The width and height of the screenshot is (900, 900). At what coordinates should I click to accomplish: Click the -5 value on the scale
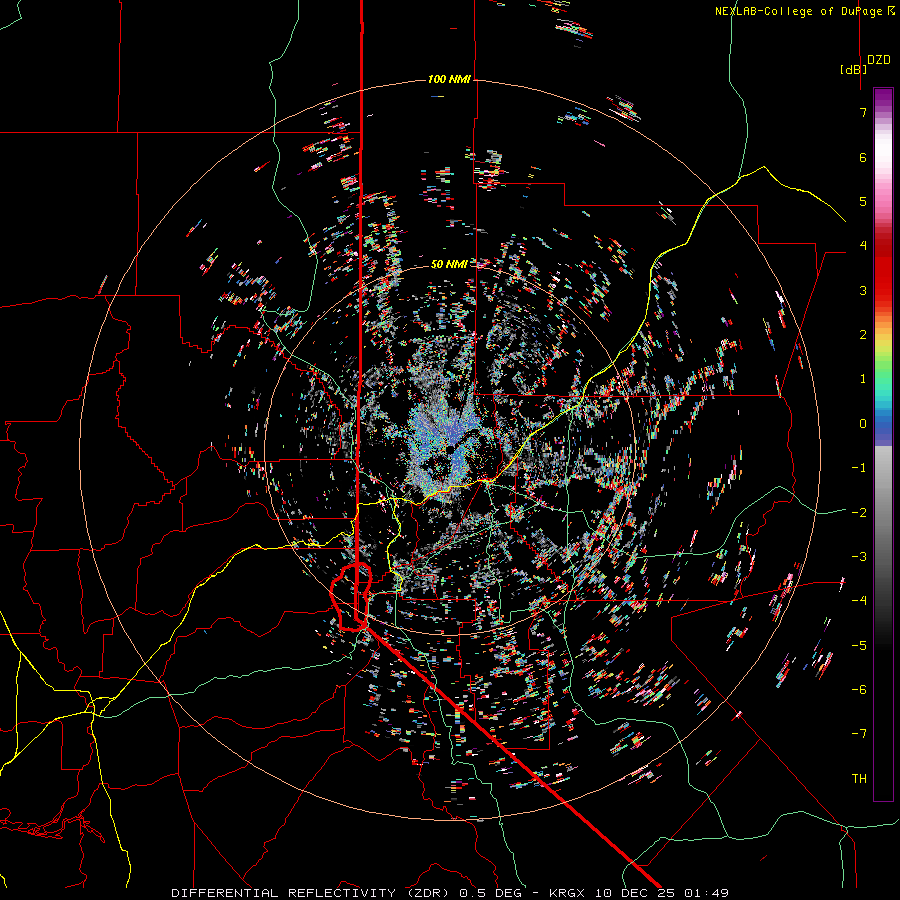tap(859, 646)
